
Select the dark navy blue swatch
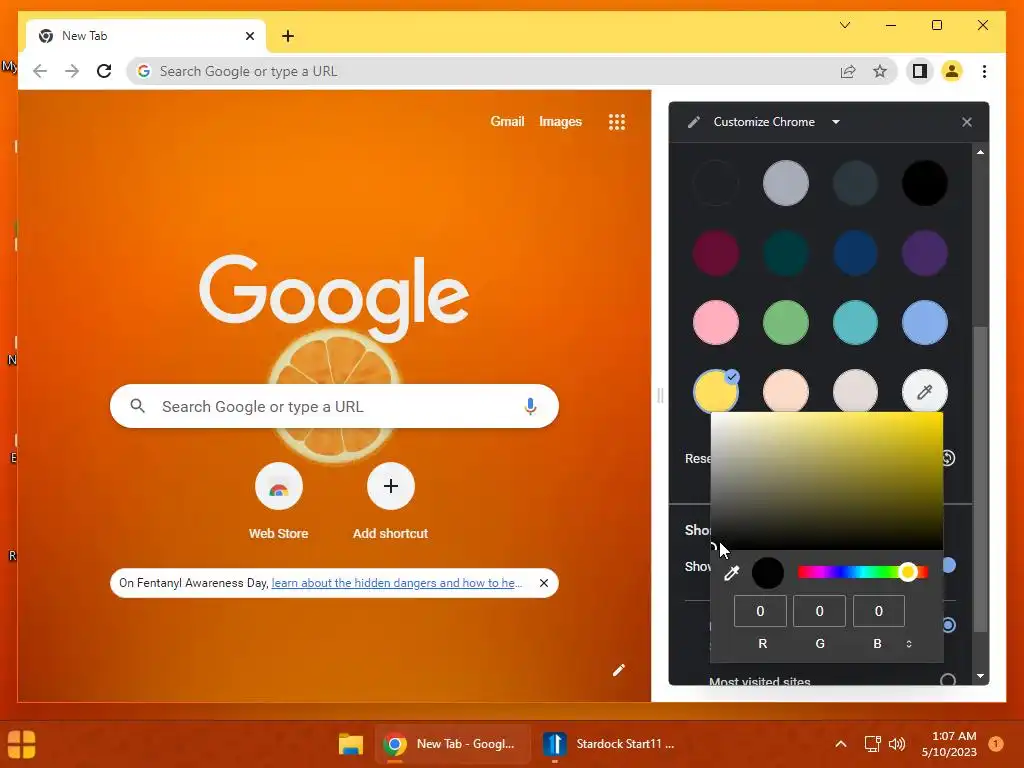tap(855, 253)
